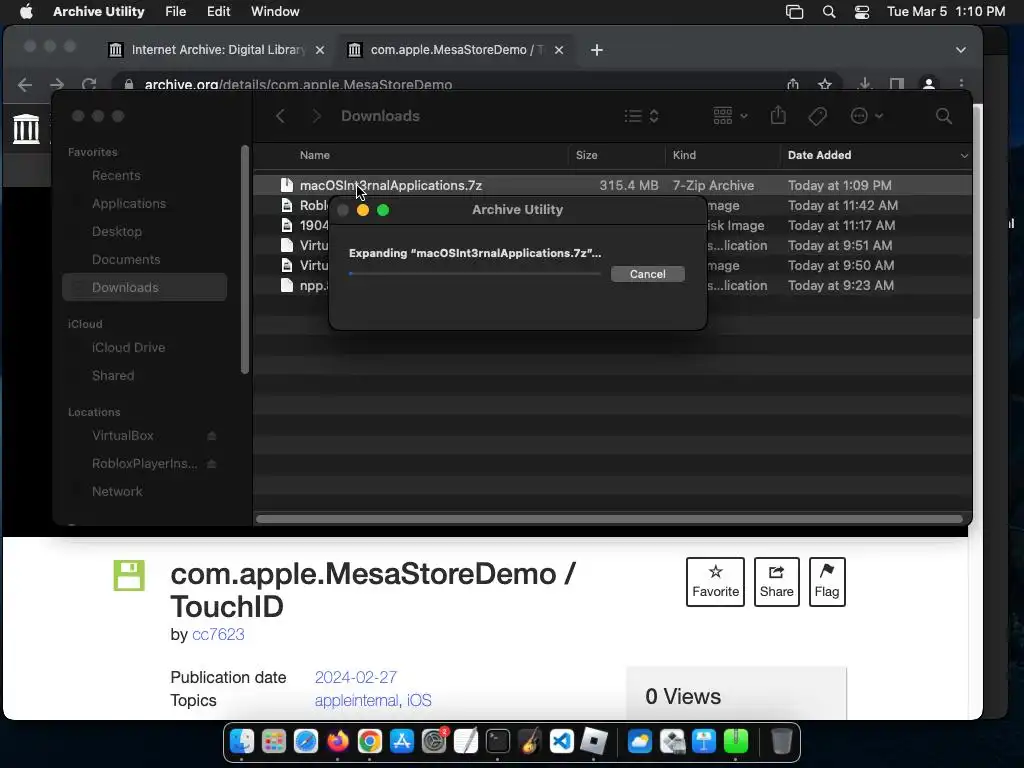Sort files by Size column header

[x=616, y=155]
